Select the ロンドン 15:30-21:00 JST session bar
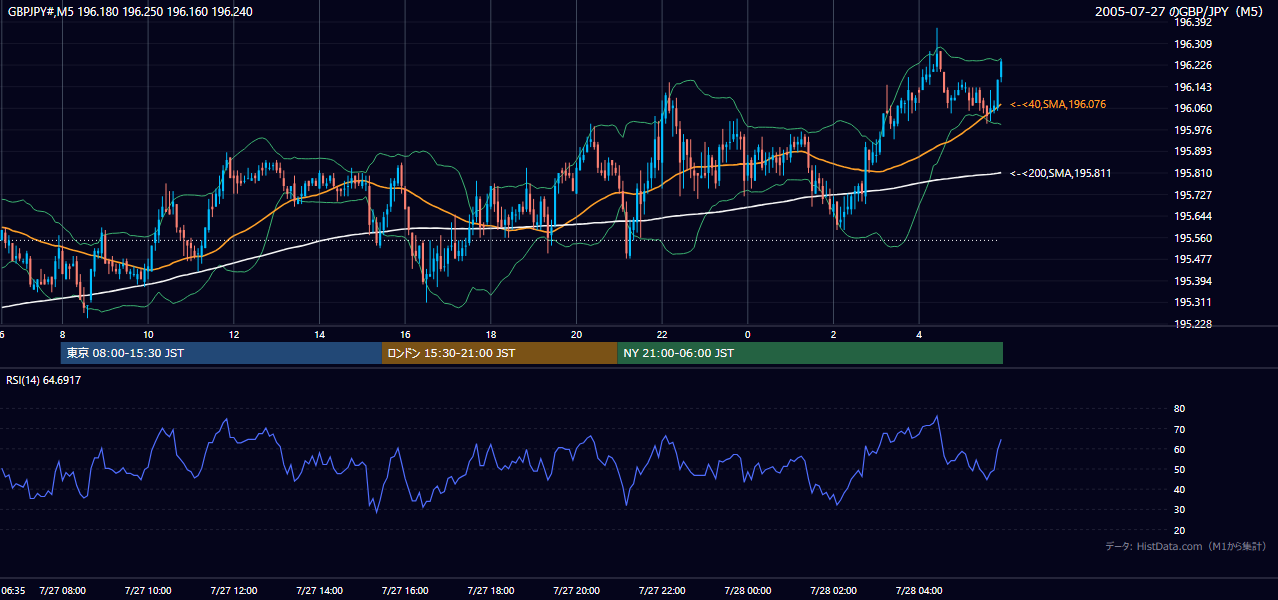This screenshot has height=600, width=1278. click(499, 353)
